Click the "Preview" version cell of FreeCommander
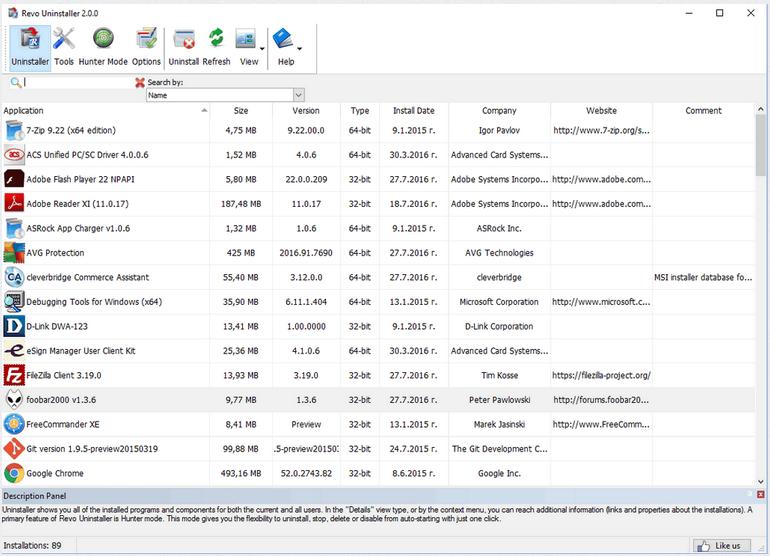This screenshot has width=770, height=556. click(x=306, y=424)
